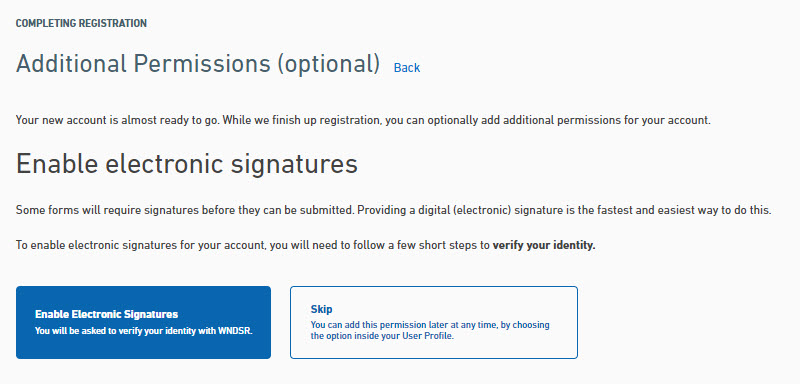Click the COMPLETING REGISTRATION label
The width and height of the screenshot is (800, 384).
(81, 23)
